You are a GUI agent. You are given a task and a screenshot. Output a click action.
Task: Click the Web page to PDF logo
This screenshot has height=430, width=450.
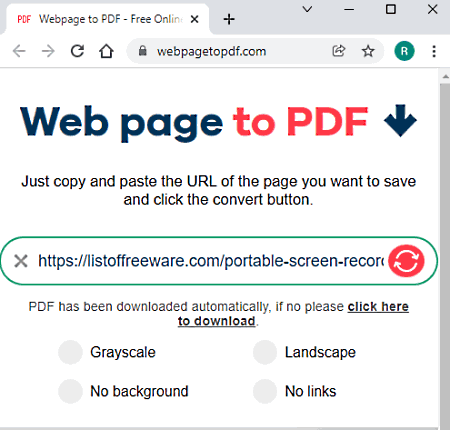click(219, 123)
